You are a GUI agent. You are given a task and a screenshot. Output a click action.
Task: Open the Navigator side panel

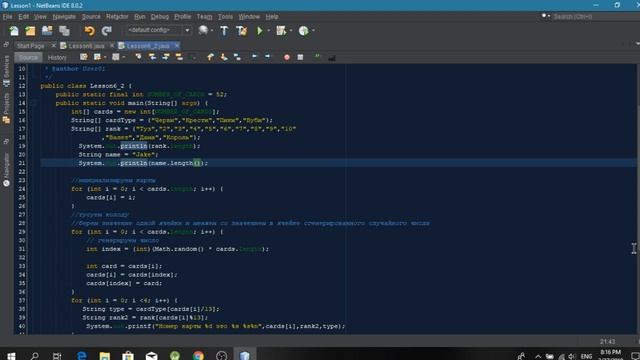click(6, 169)
